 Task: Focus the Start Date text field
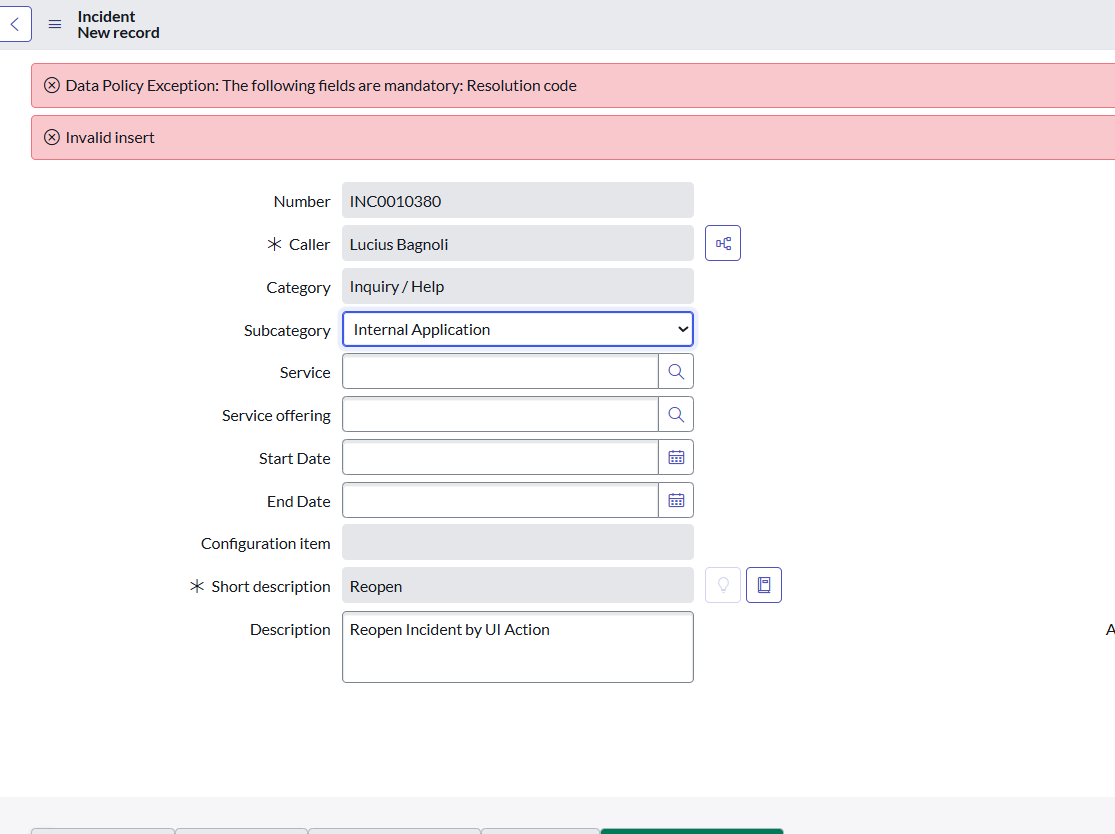tap(500, 457)
